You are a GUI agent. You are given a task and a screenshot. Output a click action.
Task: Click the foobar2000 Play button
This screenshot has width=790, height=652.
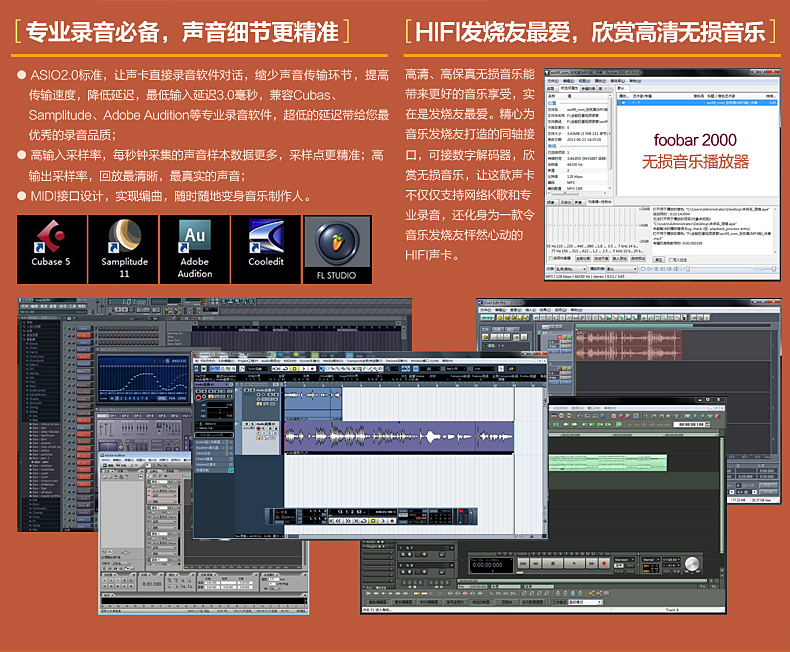(649, 269)
